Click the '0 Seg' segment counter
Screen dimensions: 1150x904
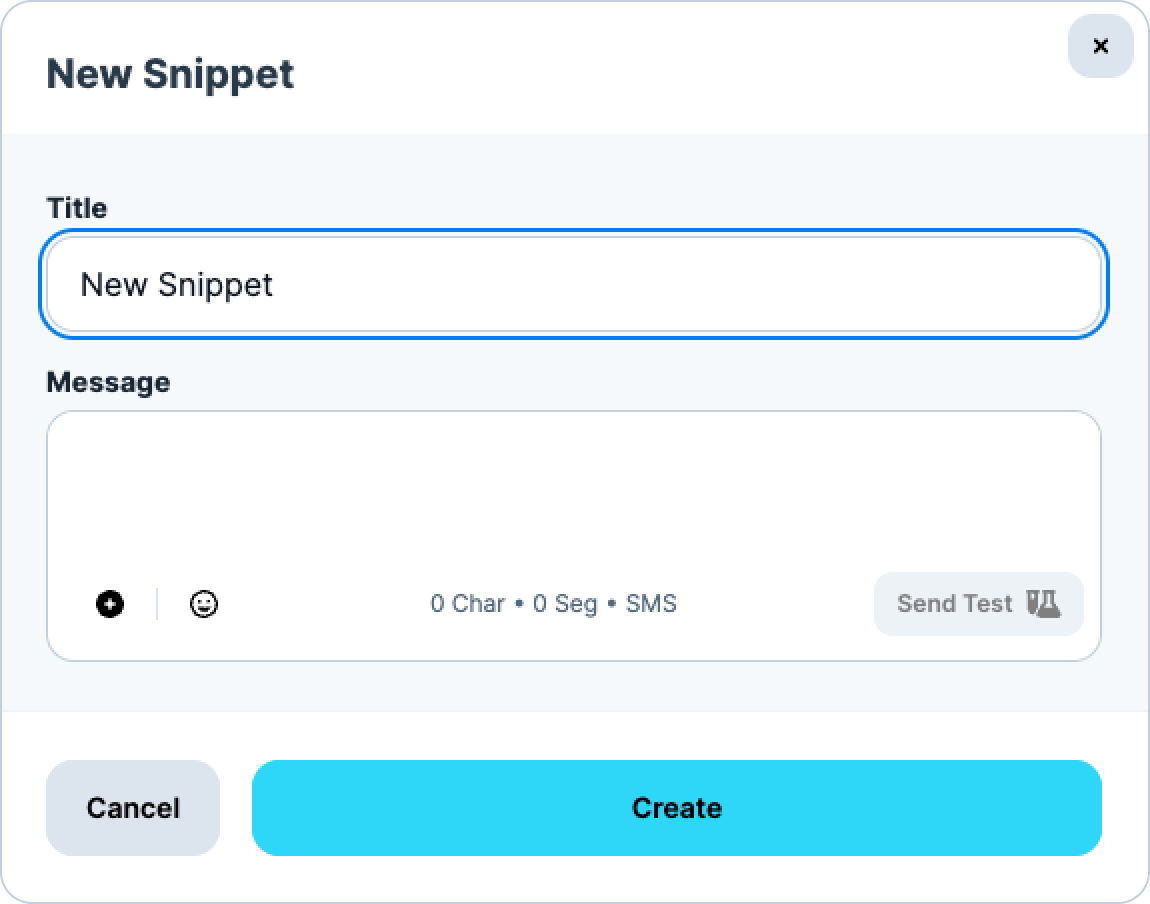pos(565,604)
